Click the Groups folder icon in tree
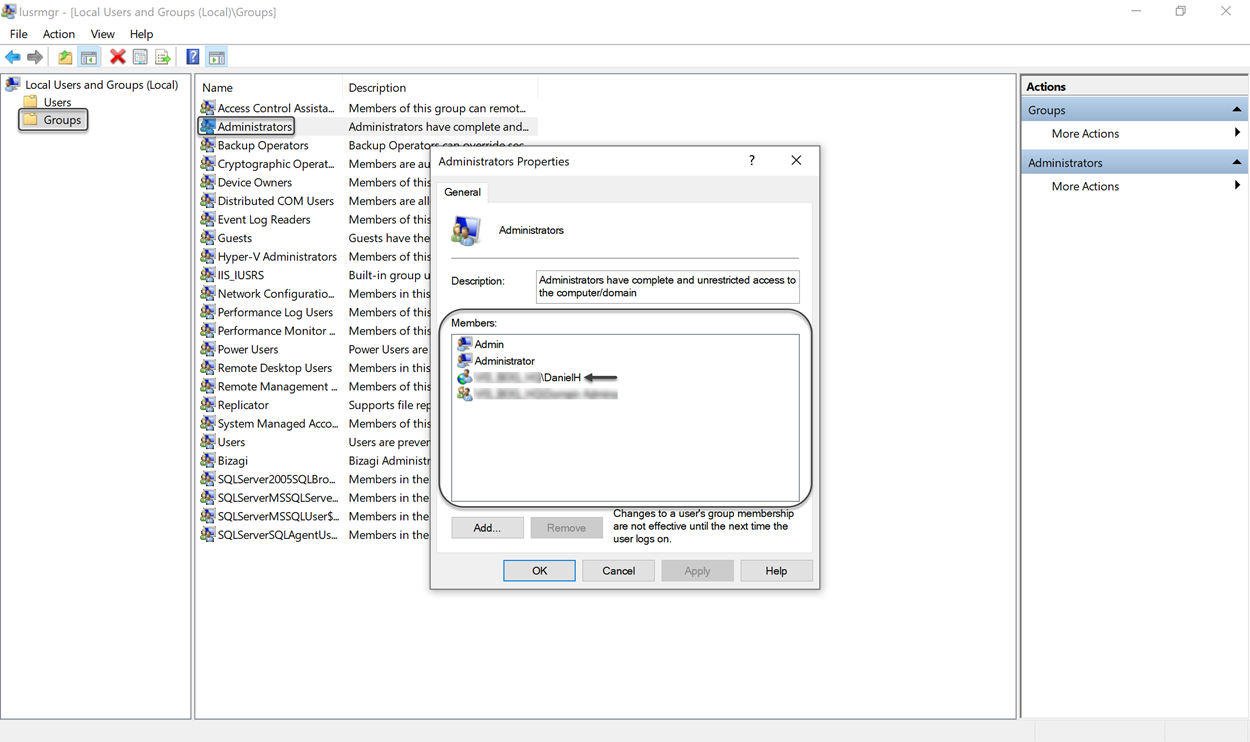This screenshot has height=742, width=1250. 31,120
